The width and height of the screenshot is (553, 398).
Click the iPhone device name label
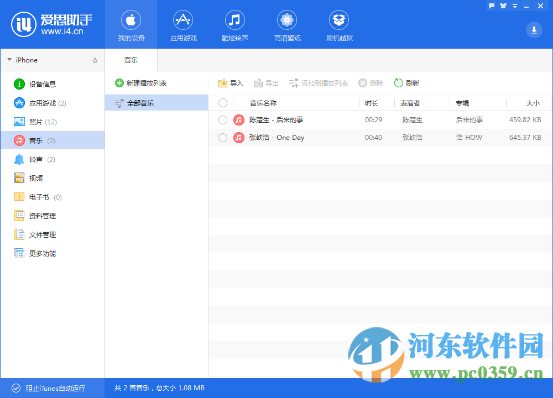pos(26,60)
